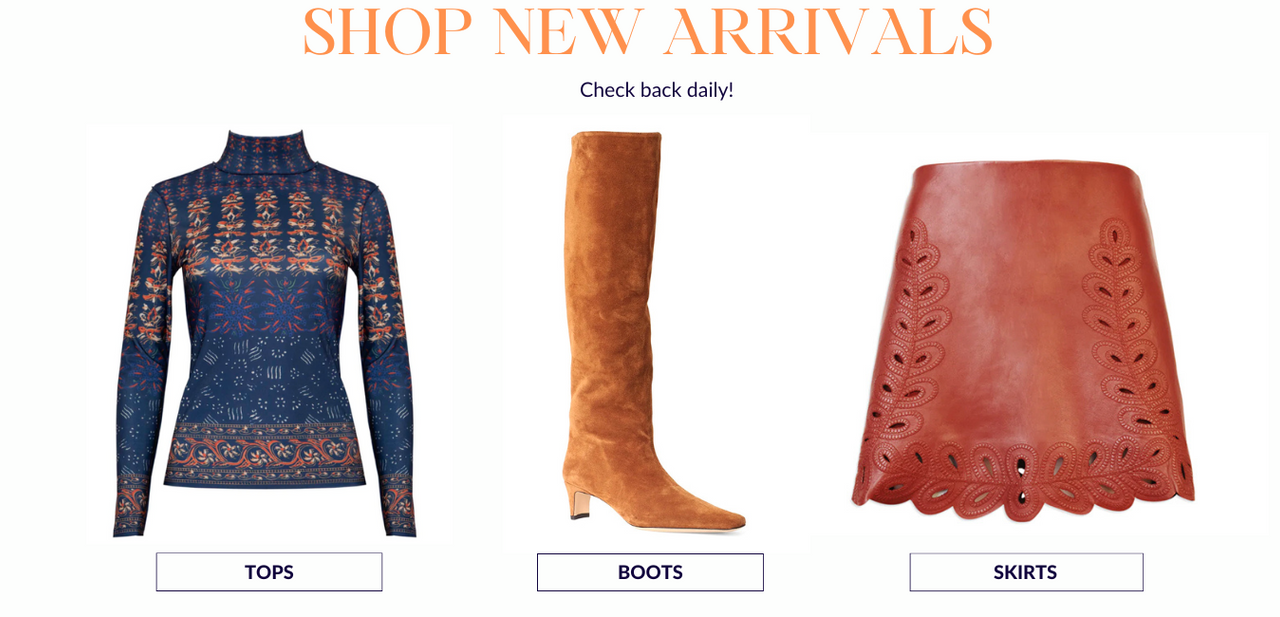The height and width of the screenshot is (617, 1280).
Task: View the tan suede knee-high boot image
Action: (x=654, y=331)
